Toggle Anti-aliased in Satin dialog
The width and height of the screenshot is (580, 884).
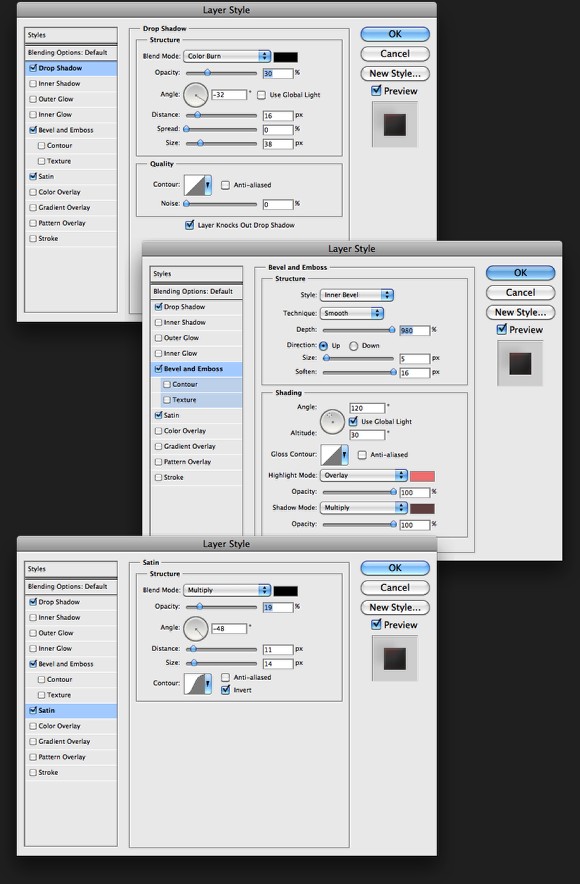pyautogui.click(x=225, y=677)
